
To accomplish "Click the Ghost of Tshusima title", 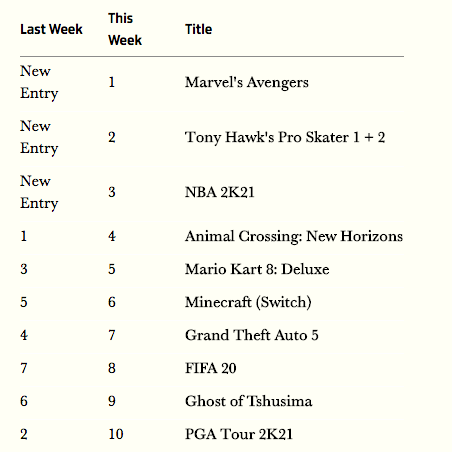I will coord(249,401).
